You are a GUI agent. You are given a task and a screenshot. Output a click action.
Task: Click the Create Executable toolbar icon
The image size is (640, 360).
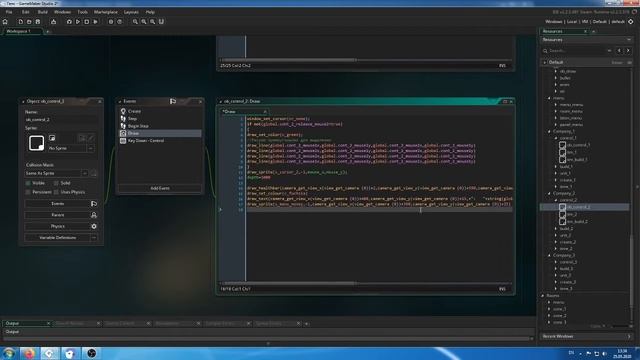click(x=53, y=22)
